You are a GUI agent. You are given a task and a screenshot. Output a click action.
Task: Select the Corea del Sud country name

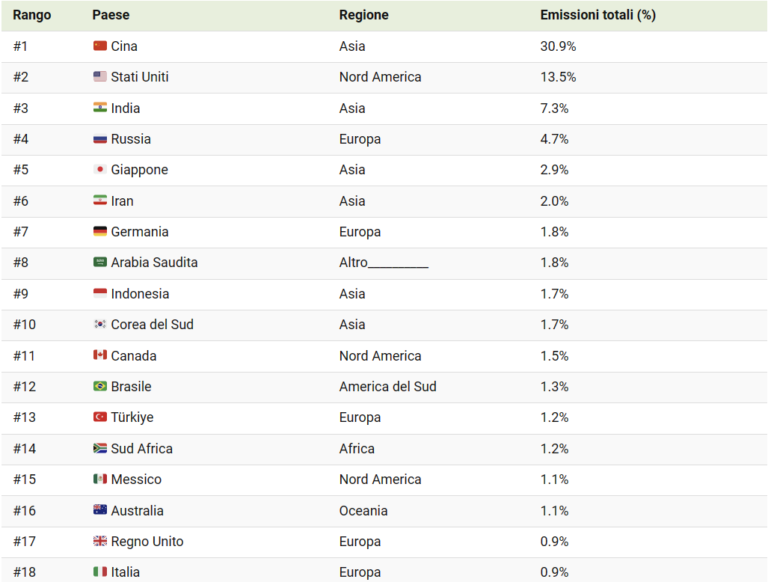coord(152,324)
